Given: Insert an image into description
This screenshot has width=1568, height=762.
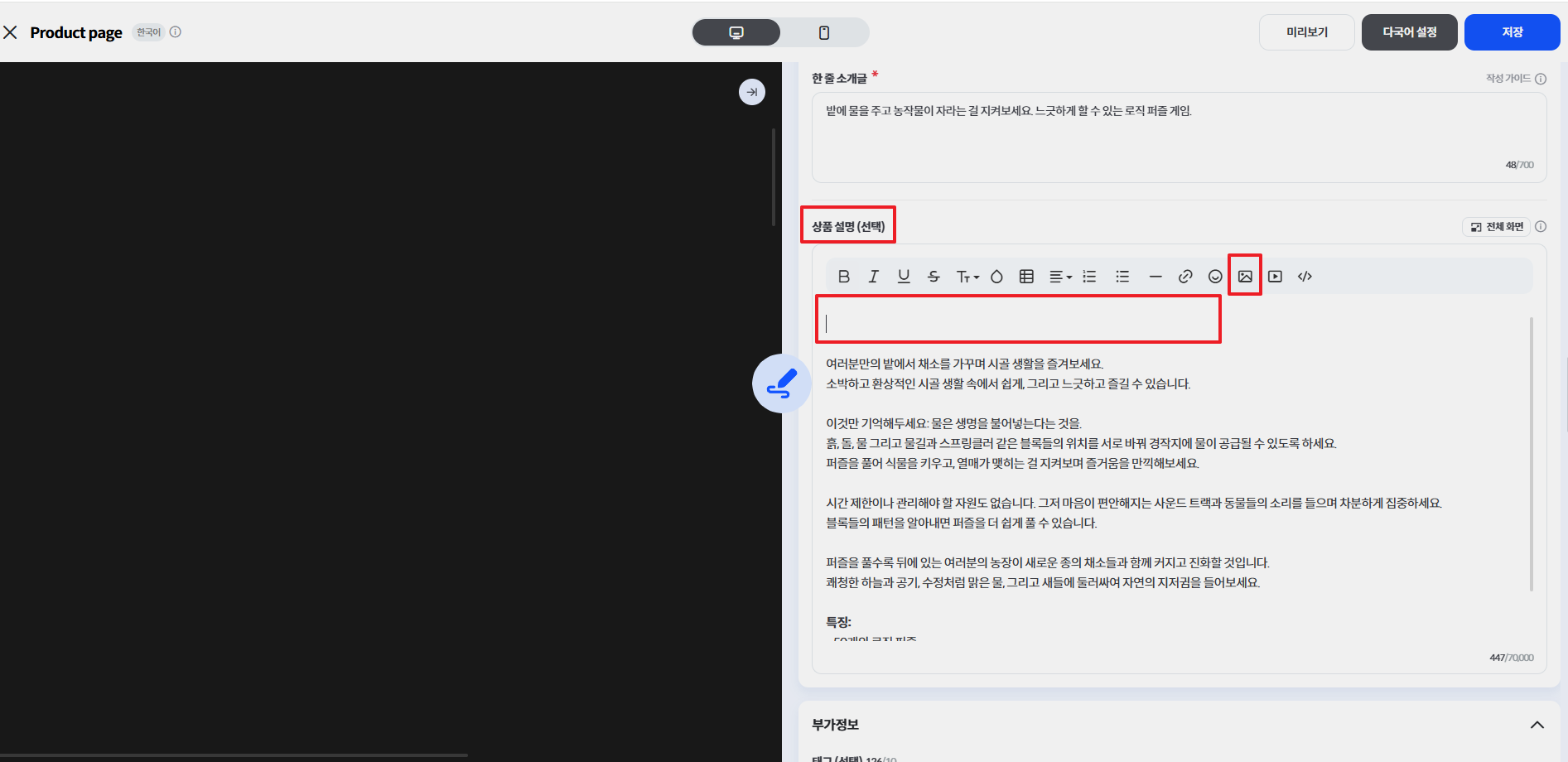Looking at the screenshot, I should [x=1245, y=277].
